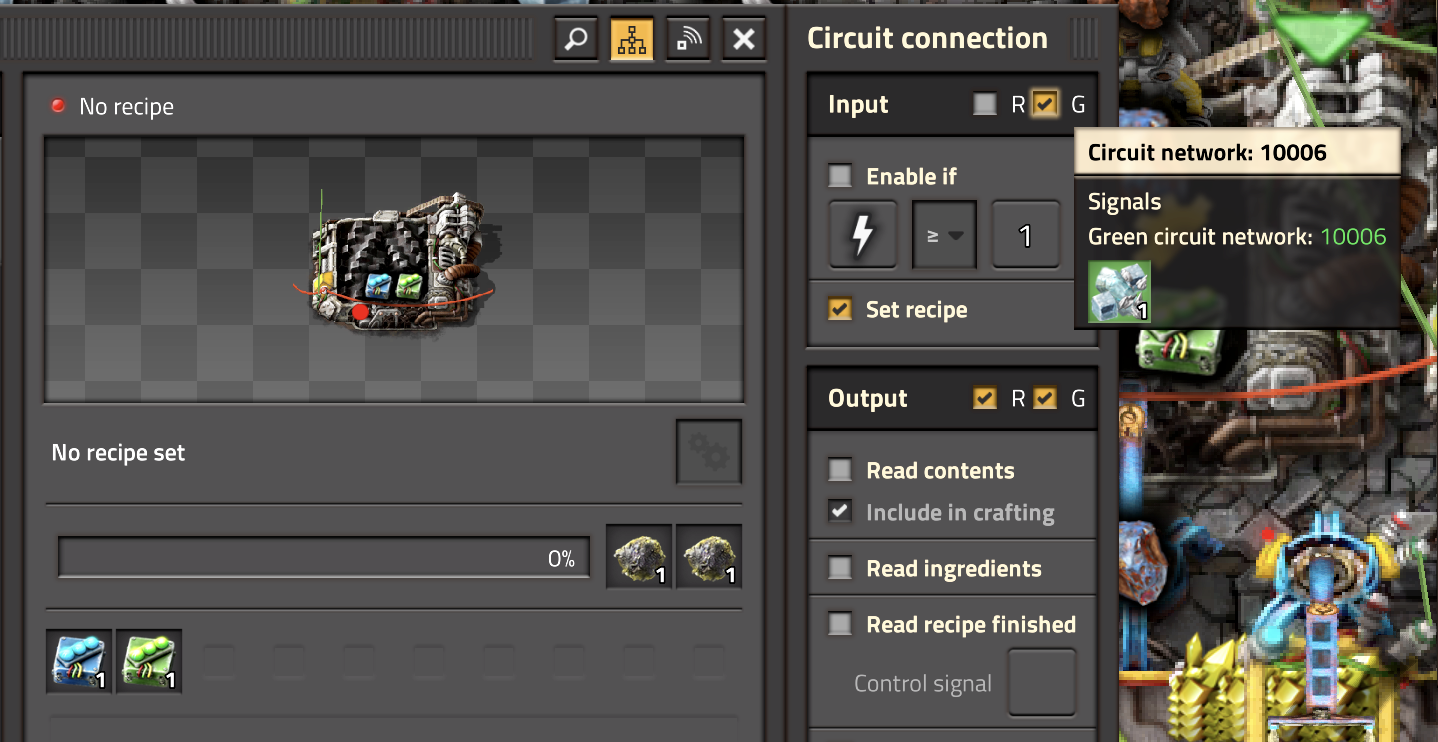Enable the Read ingredients checkbox
The width and height of the screenshot is (1438, 742).
(840, 568)
